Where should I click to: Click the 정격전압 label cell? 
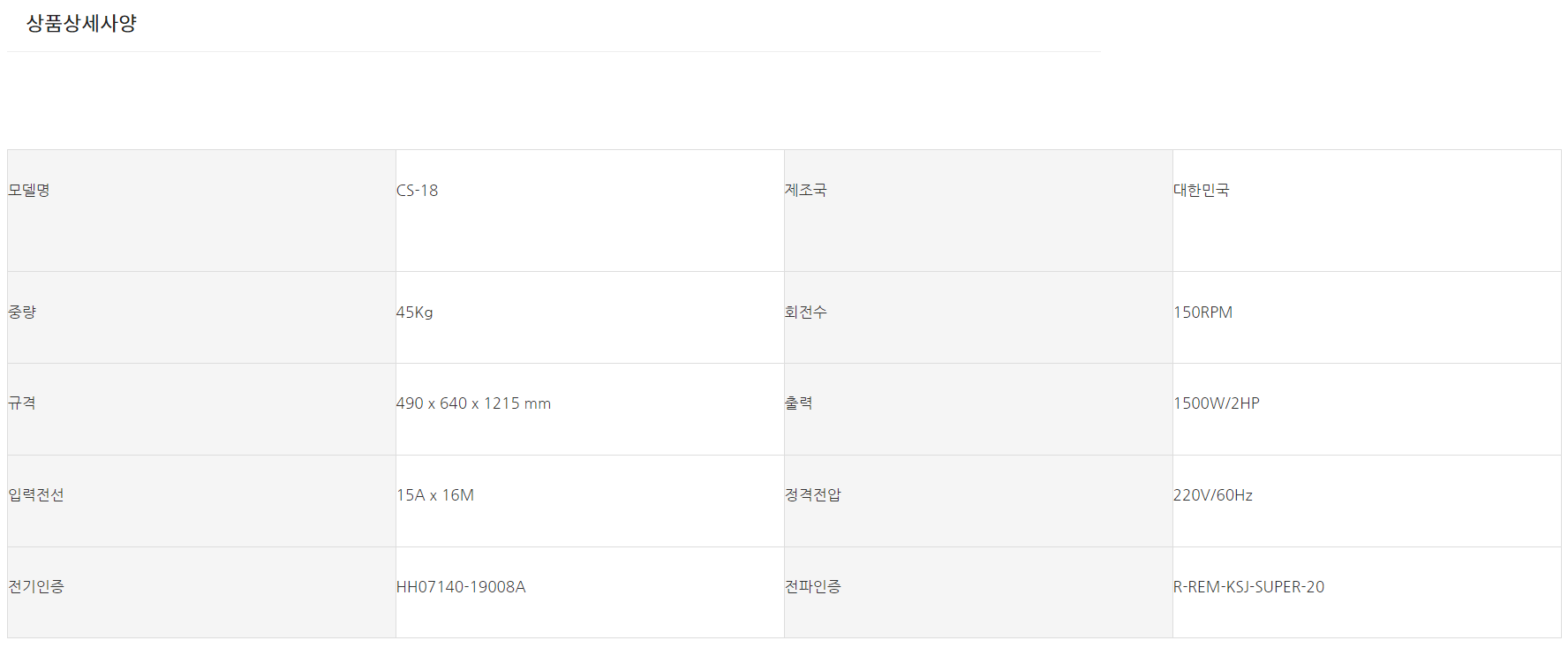(812, 495)
